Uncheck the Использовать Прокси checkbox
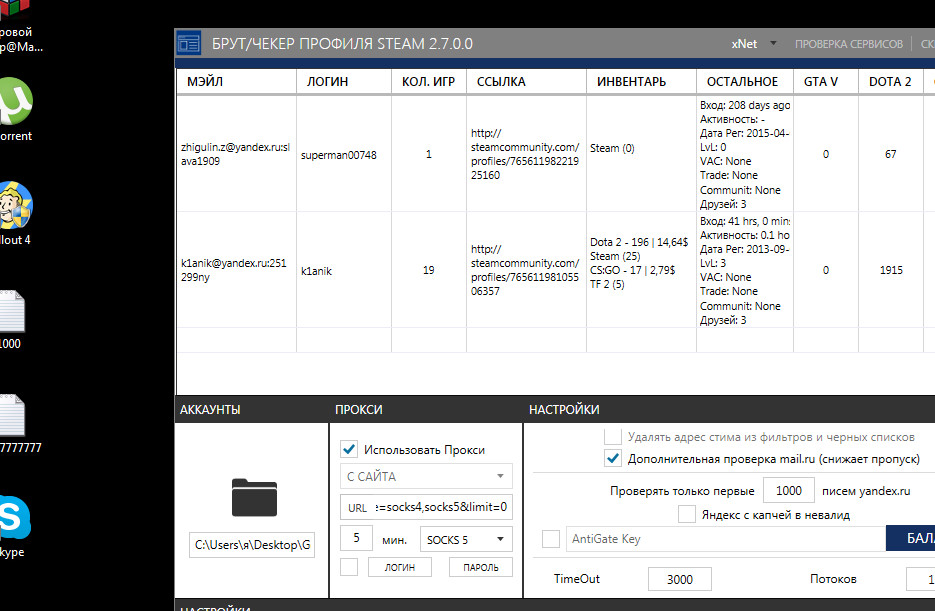The width and height of the screenshot is (935, 611). 349,449
